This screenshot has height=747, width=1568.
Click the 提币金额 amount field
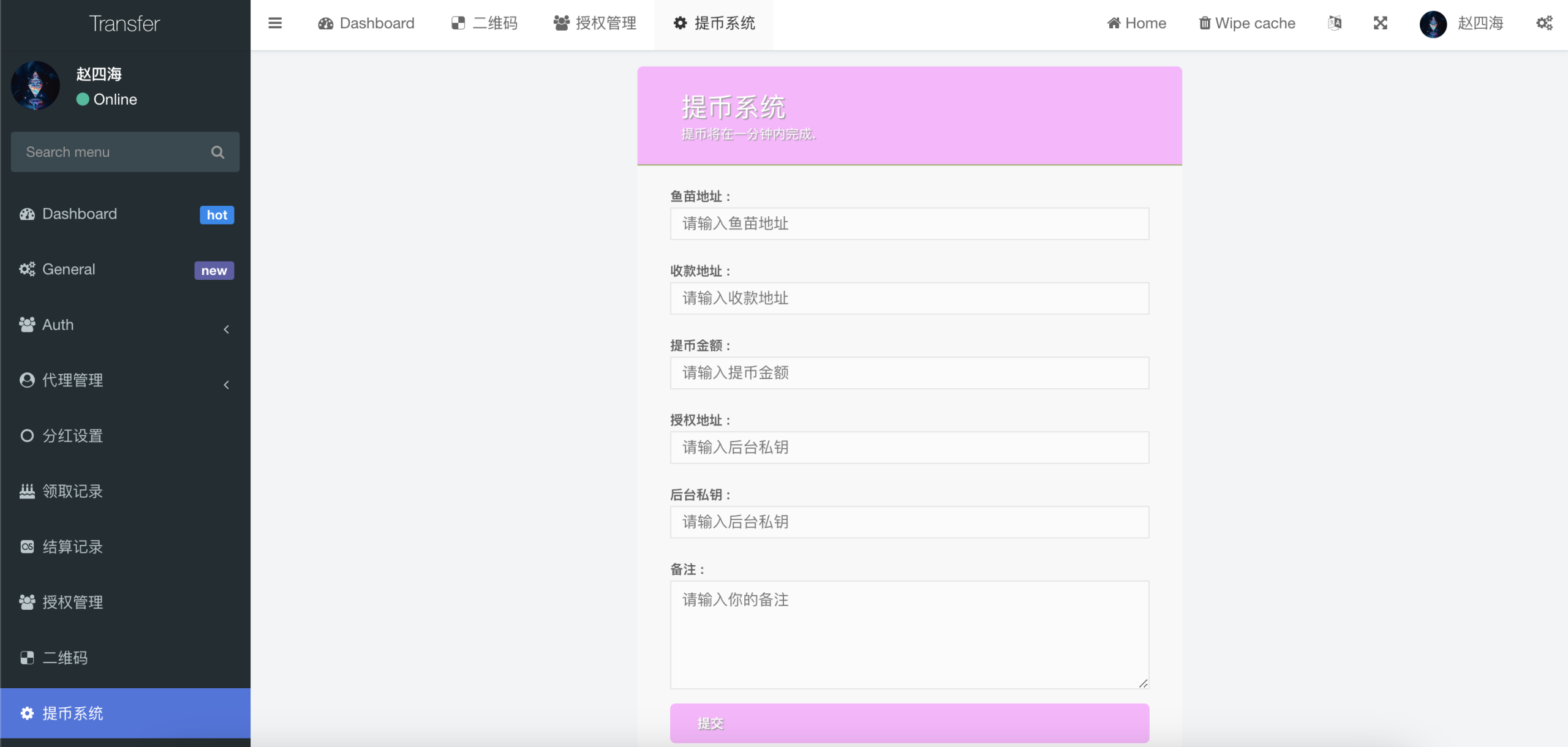pos(909,373)
